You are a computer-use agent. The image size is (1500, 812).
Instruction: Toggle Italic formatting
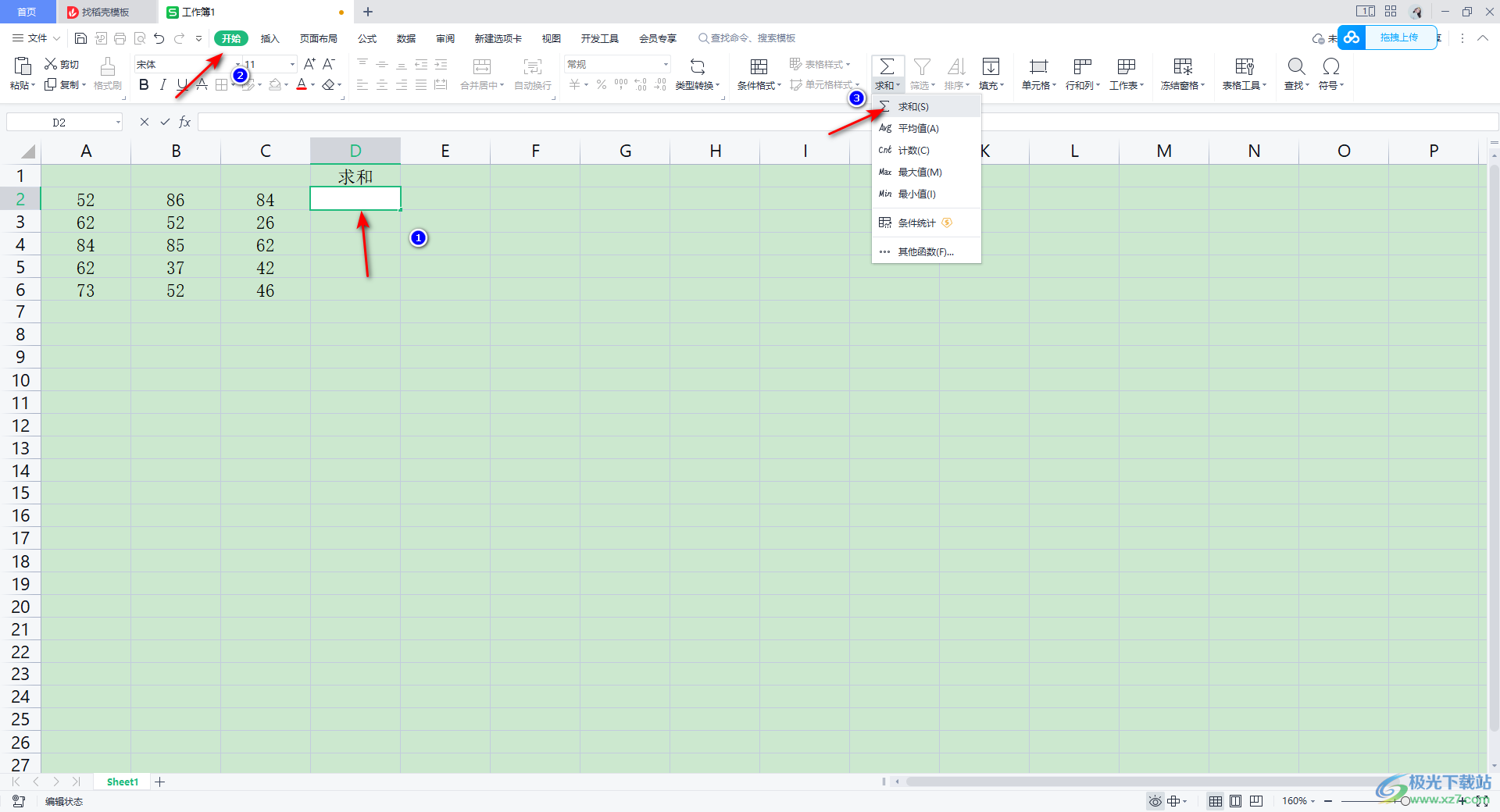pos(163,84)
